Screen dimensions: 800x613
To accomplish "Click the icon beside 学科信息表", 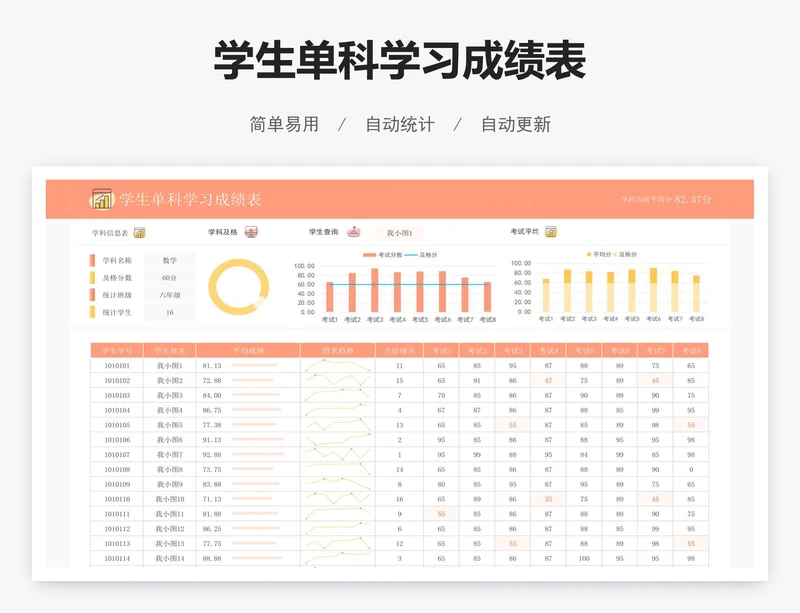I will coord(139,233).
